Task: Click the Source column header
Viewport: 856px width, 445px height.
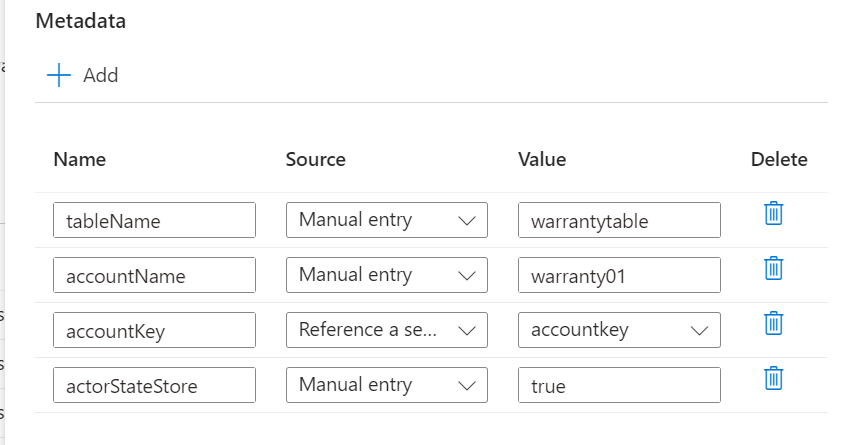Action: pos(316,159)
